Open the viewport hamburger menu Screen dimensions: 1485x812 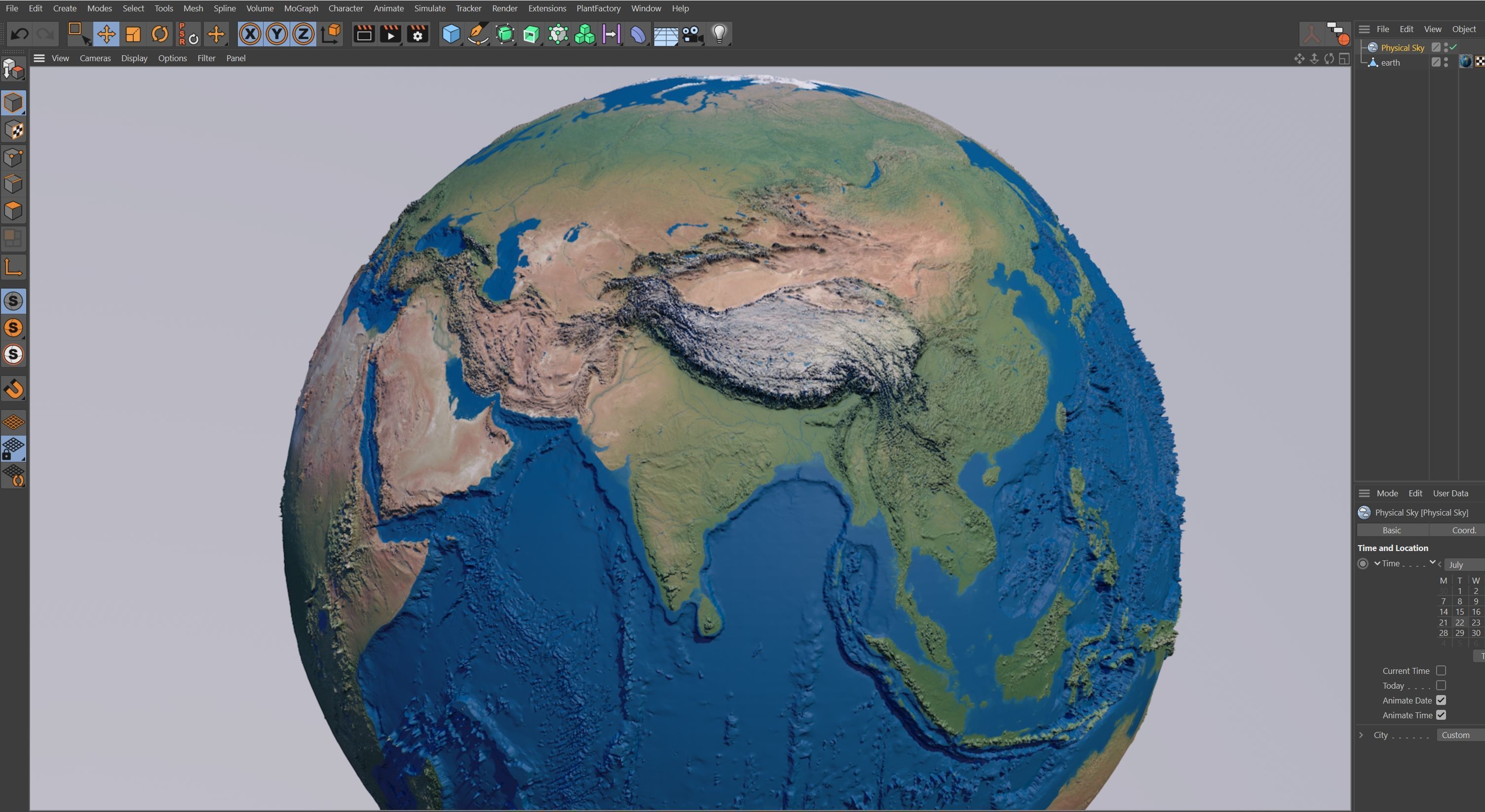(38, 58)
